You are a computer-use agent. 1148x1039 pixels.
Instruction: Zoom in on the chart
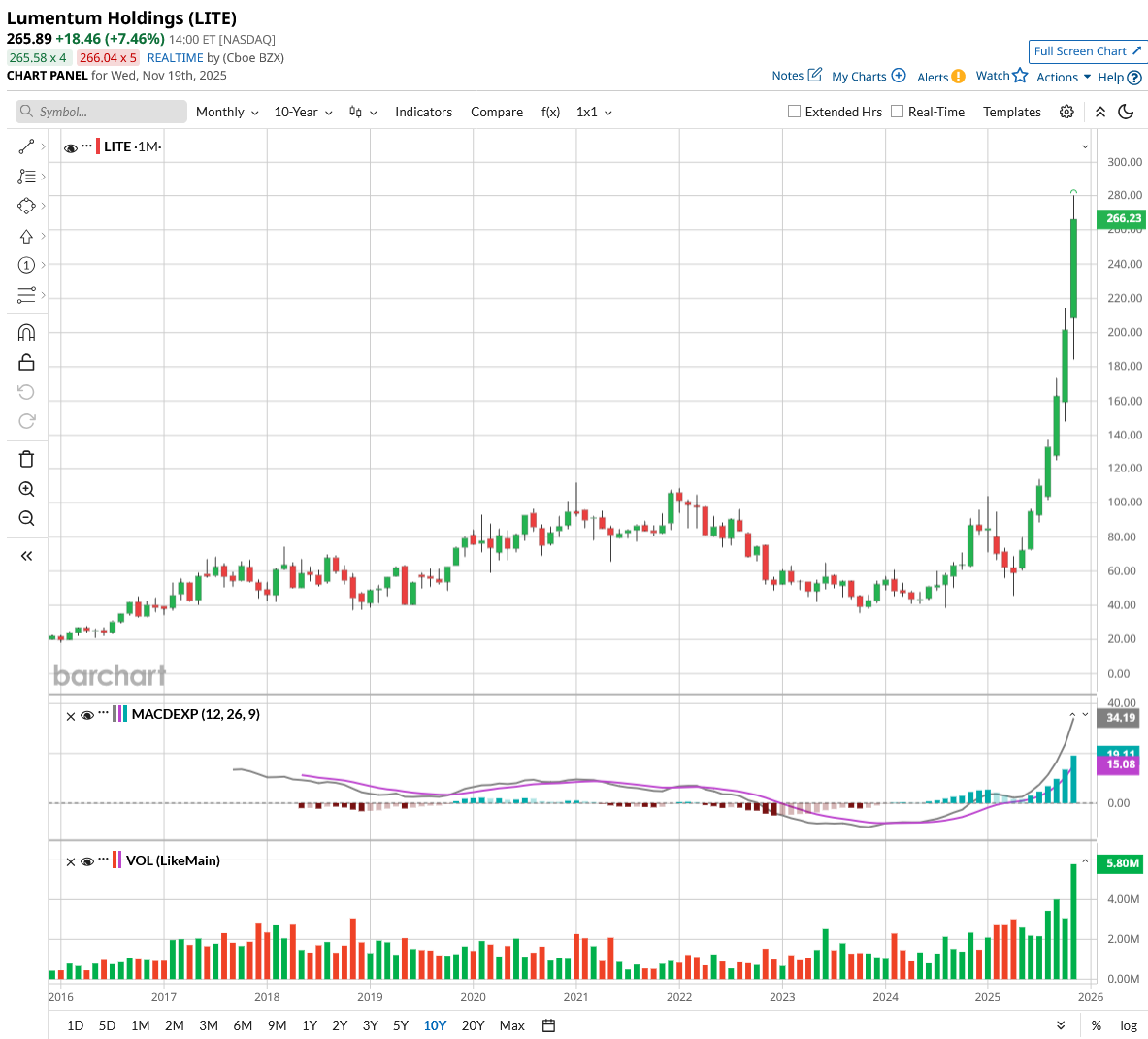point(26,489)
